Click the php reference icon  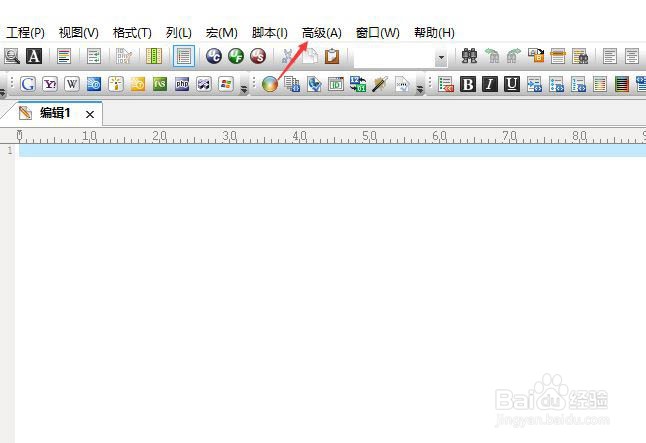tap(182, 84)
